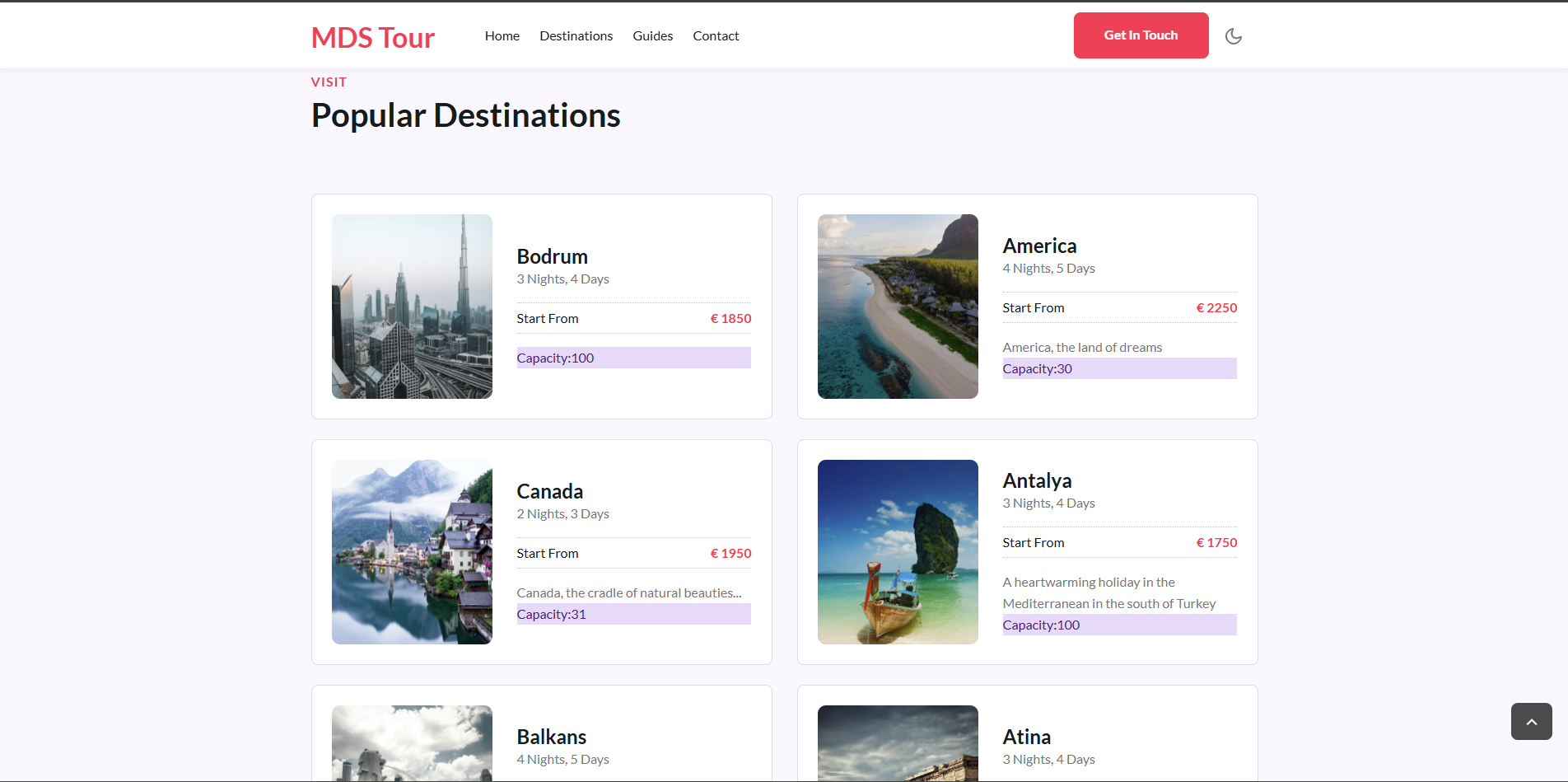This screenshot has height=782, width=1568.
Task: Select the € 1950 price for Canada
Action: tap(730, 553)
